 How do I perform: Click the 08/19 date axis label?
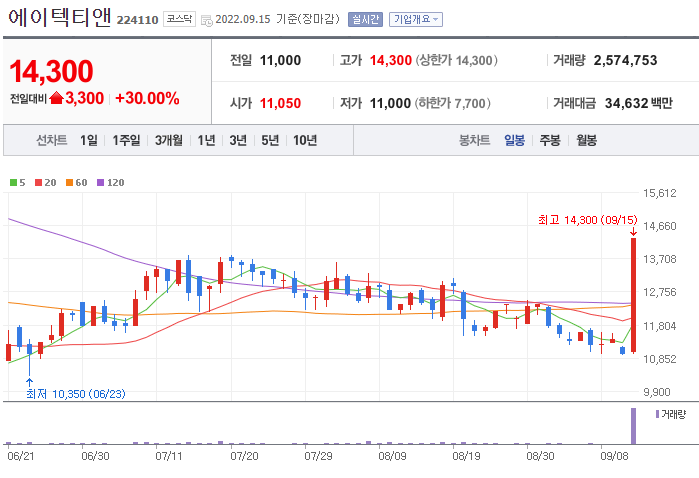466,456
